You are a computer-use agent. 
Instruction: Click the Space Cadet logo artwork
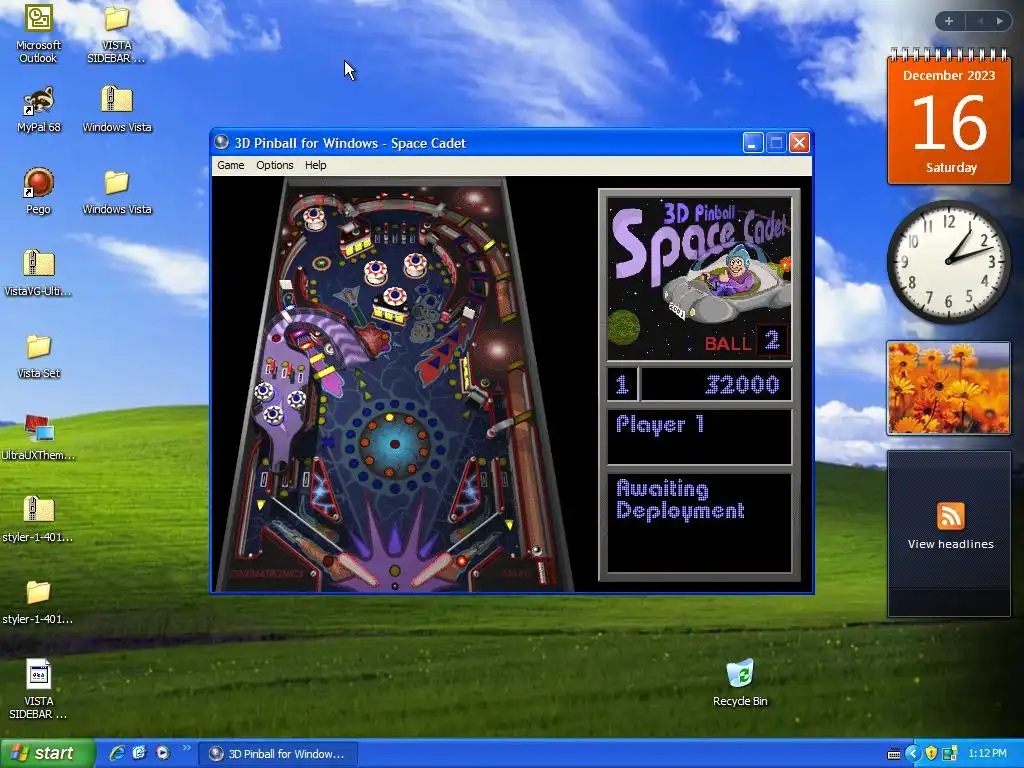click(699, 279)
